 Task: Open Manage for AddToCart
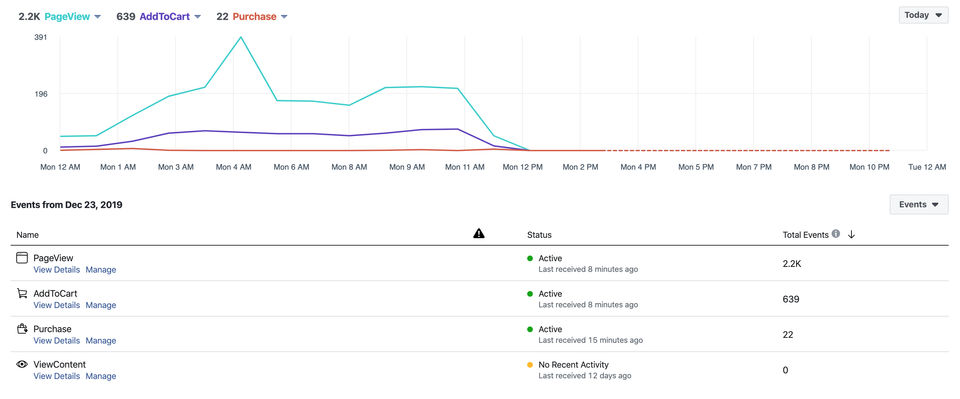pyautogui.click(x=100, y=305)
